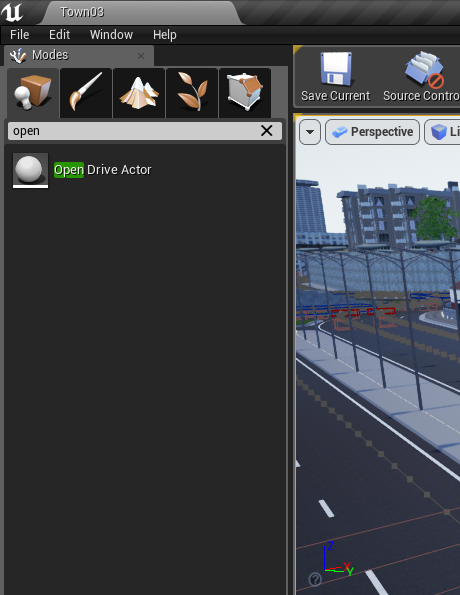Open Geometry Editing mode cube icon
This screenshot has height=595, width=460.
(x=245, y=93)
